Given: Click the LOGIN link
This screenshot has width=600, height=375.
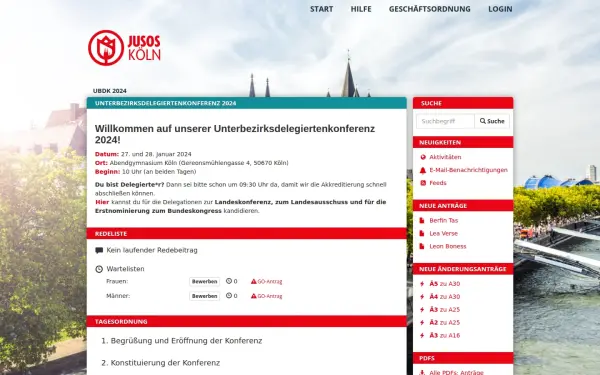Looking at the screenshot, I should click(500, 9).
